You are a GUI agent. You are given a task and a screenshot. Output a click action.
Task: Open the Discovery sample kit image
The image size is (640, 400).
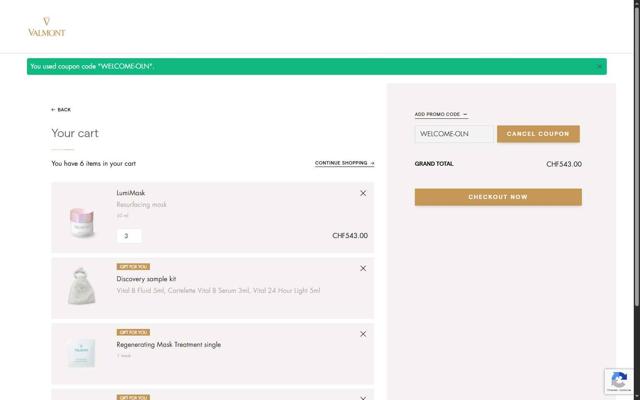(x=82, y=286)
